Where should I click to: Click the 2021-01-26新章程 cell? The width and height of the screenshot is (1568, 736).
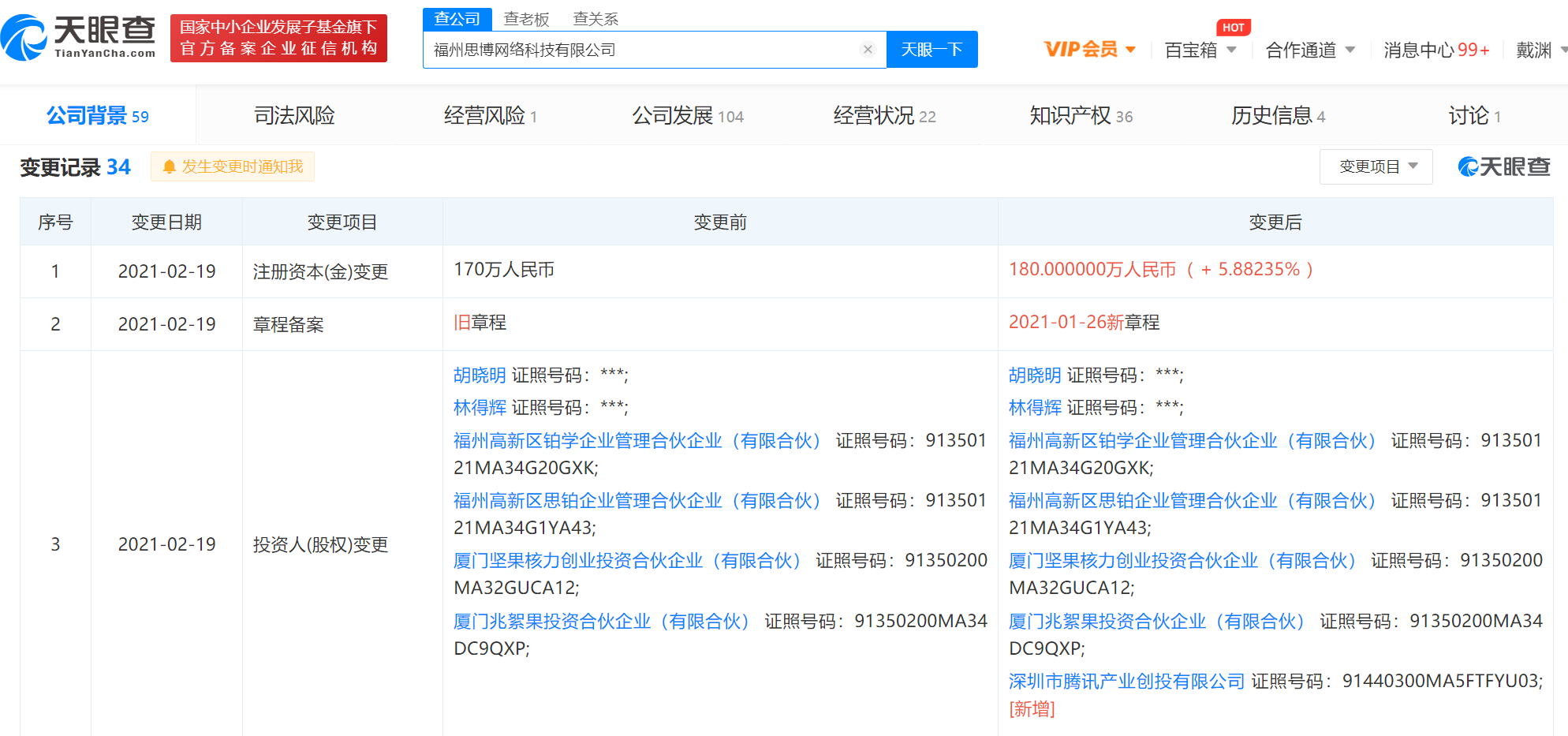point(1084,322)
